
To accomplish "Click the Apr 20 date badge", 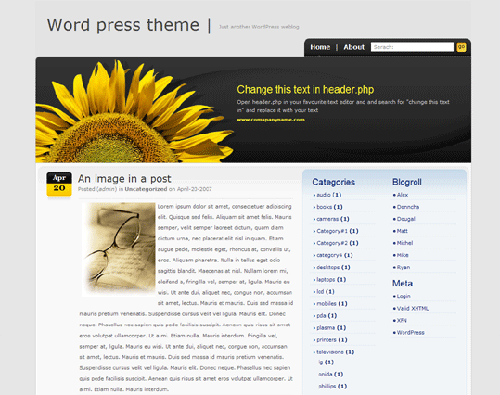I will click(x=59, y=184).
